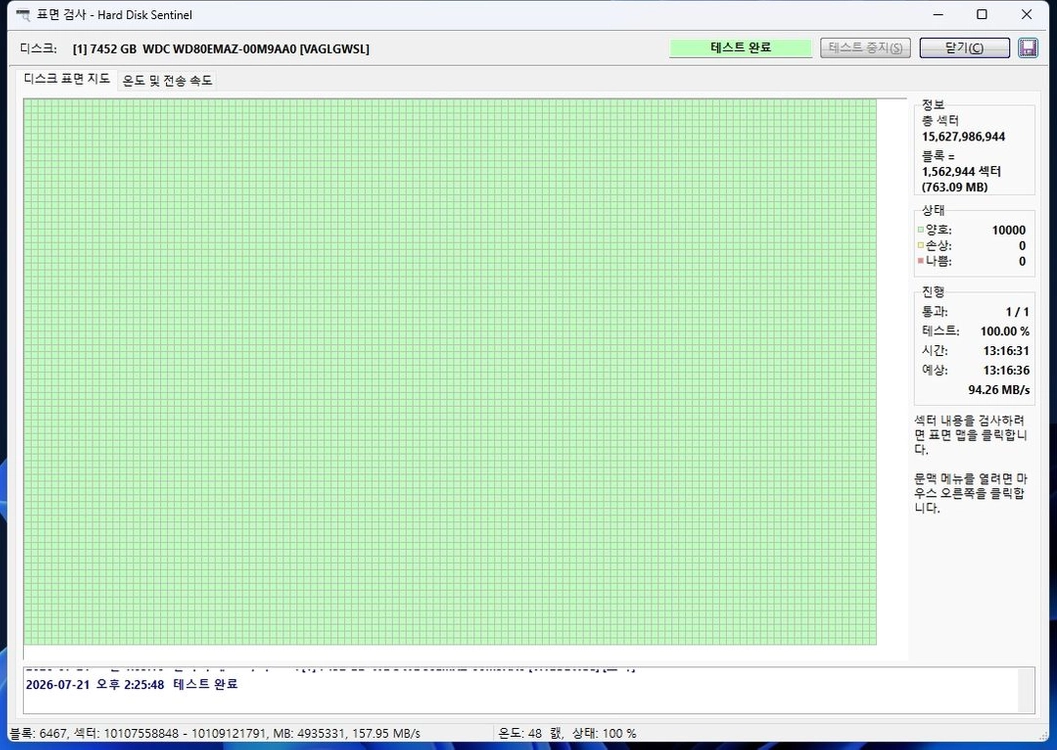Click the green 양호 legend swatch
This screenshot has width=1057, height=750.
920,230
